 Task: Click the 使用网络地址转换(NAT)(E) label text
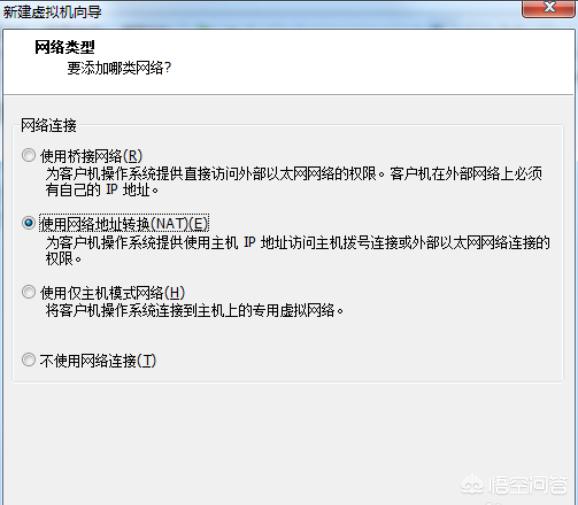pos(124,223)
